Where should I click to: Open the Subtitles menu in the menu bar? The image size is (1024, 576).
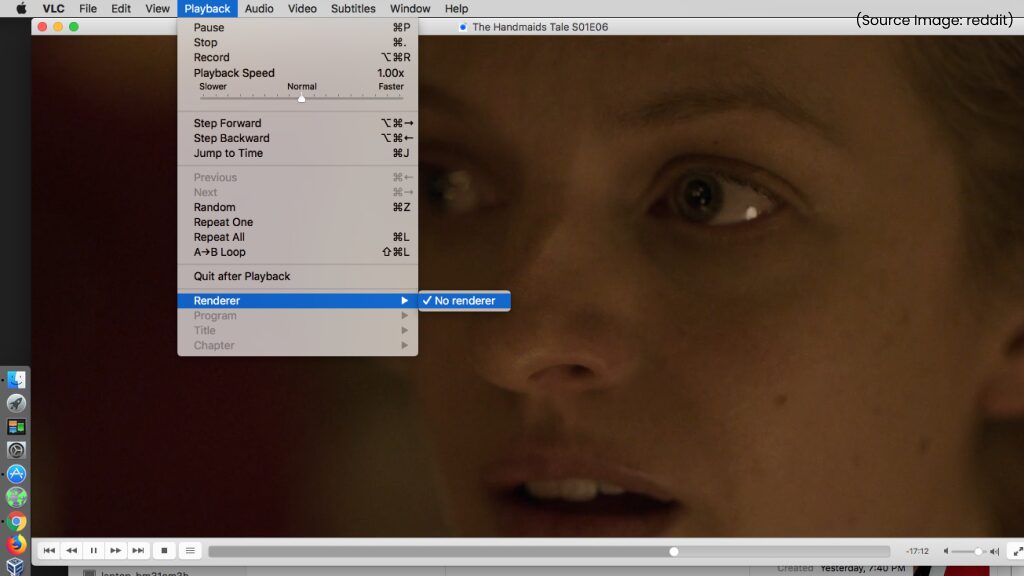pyautogui.click(x=353, y=9)
